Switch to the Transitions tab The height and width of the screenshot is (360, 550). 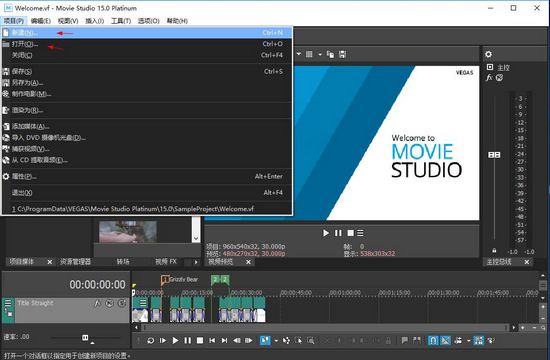click(123, 262)
